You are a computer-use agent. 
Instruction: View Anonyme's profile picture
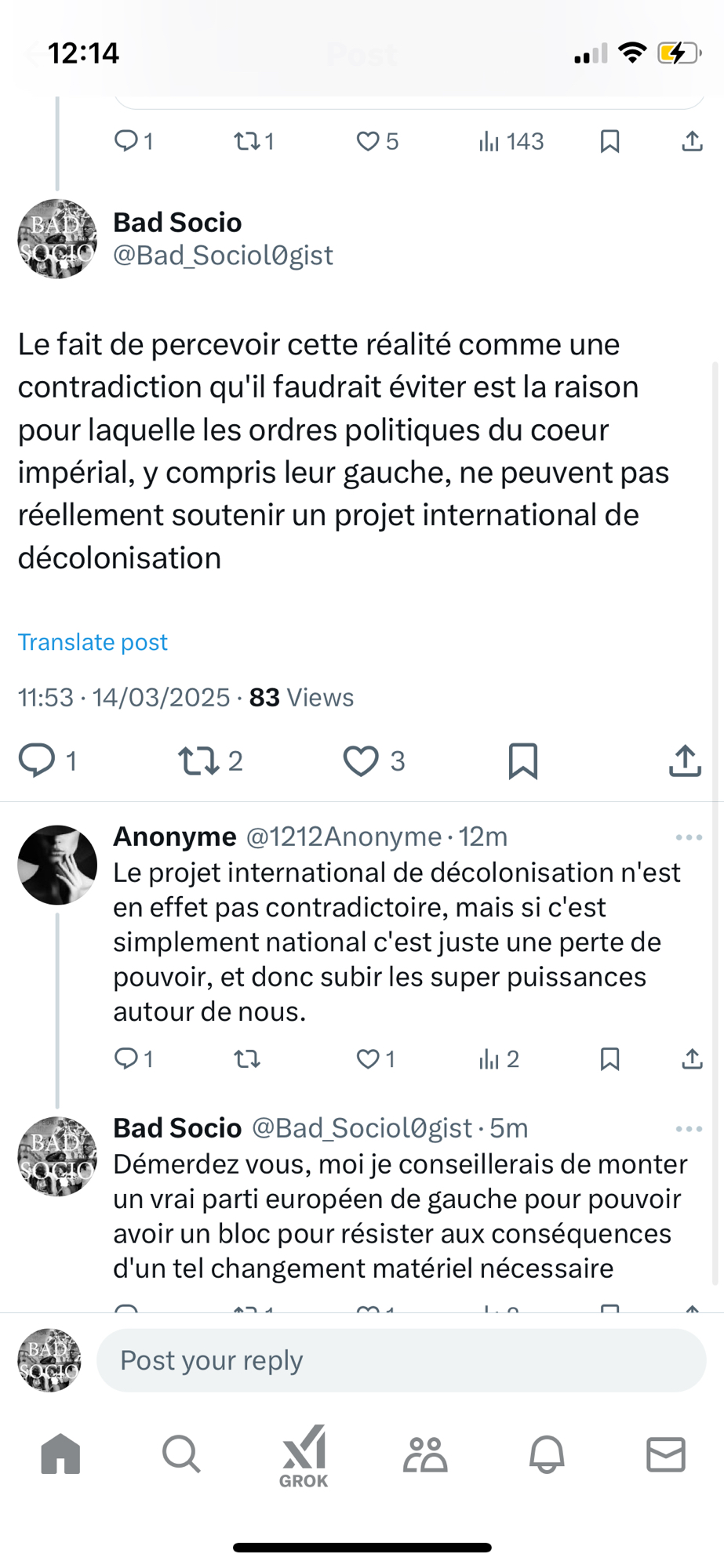coord(57,865)
